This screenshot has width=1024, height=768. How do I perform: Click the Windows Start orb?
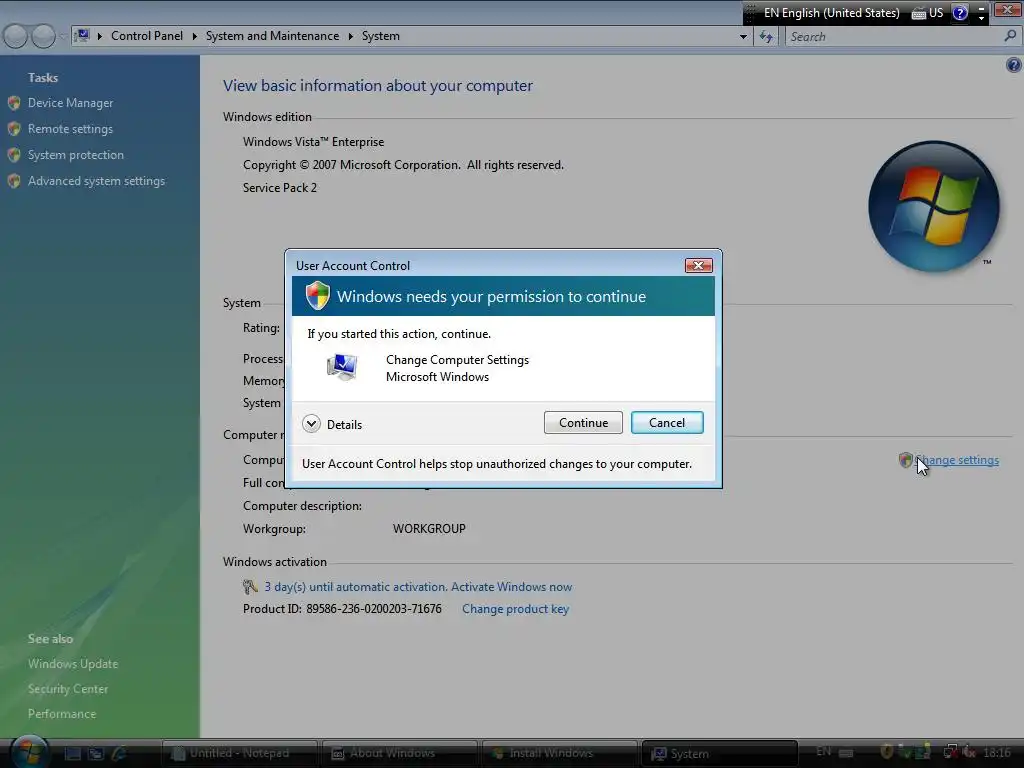29,752
